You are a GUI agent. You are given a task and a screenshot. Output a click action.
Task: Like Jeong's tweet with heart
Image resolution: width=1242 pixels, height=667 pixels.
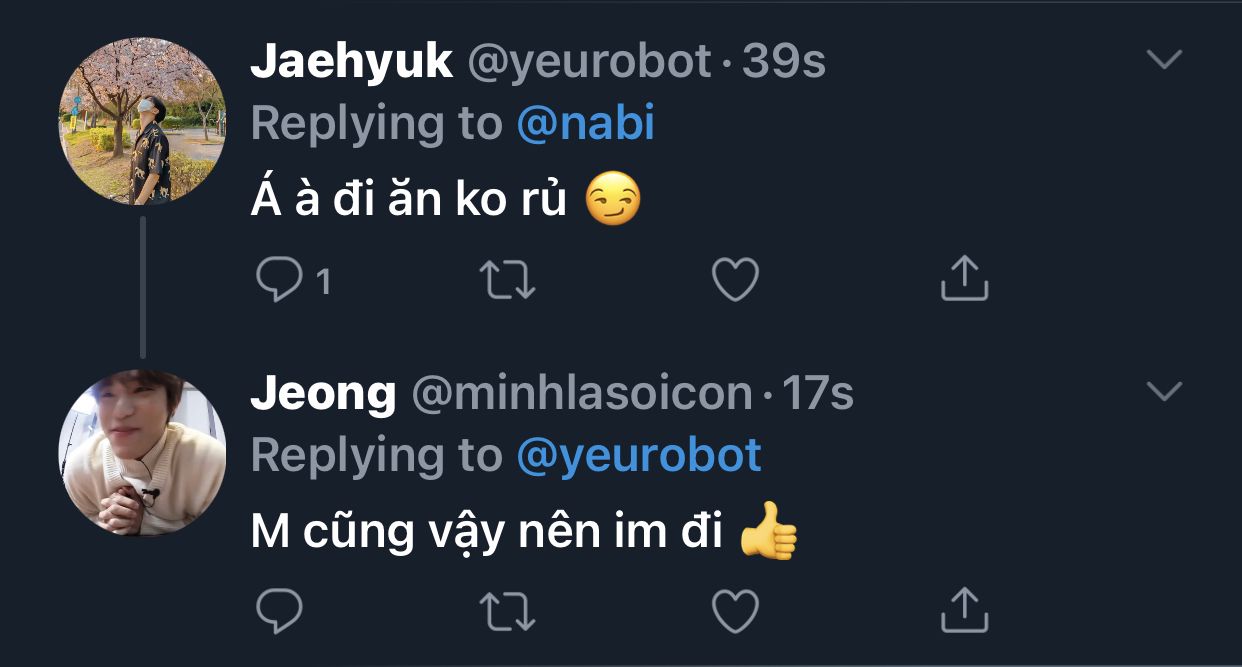click(735, 610)
